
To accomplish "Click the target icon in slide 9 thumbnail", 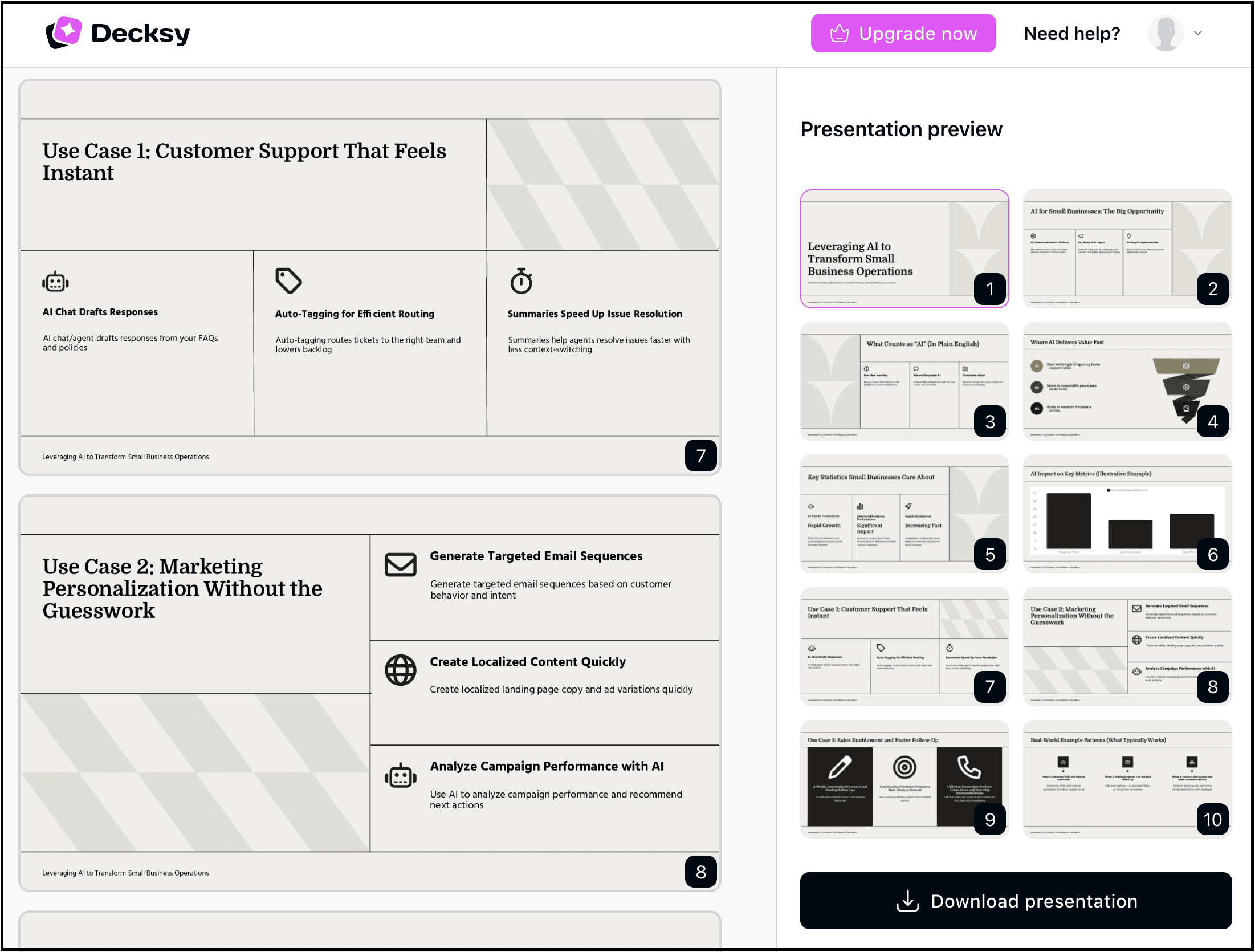I will click(x=904, y=767).
